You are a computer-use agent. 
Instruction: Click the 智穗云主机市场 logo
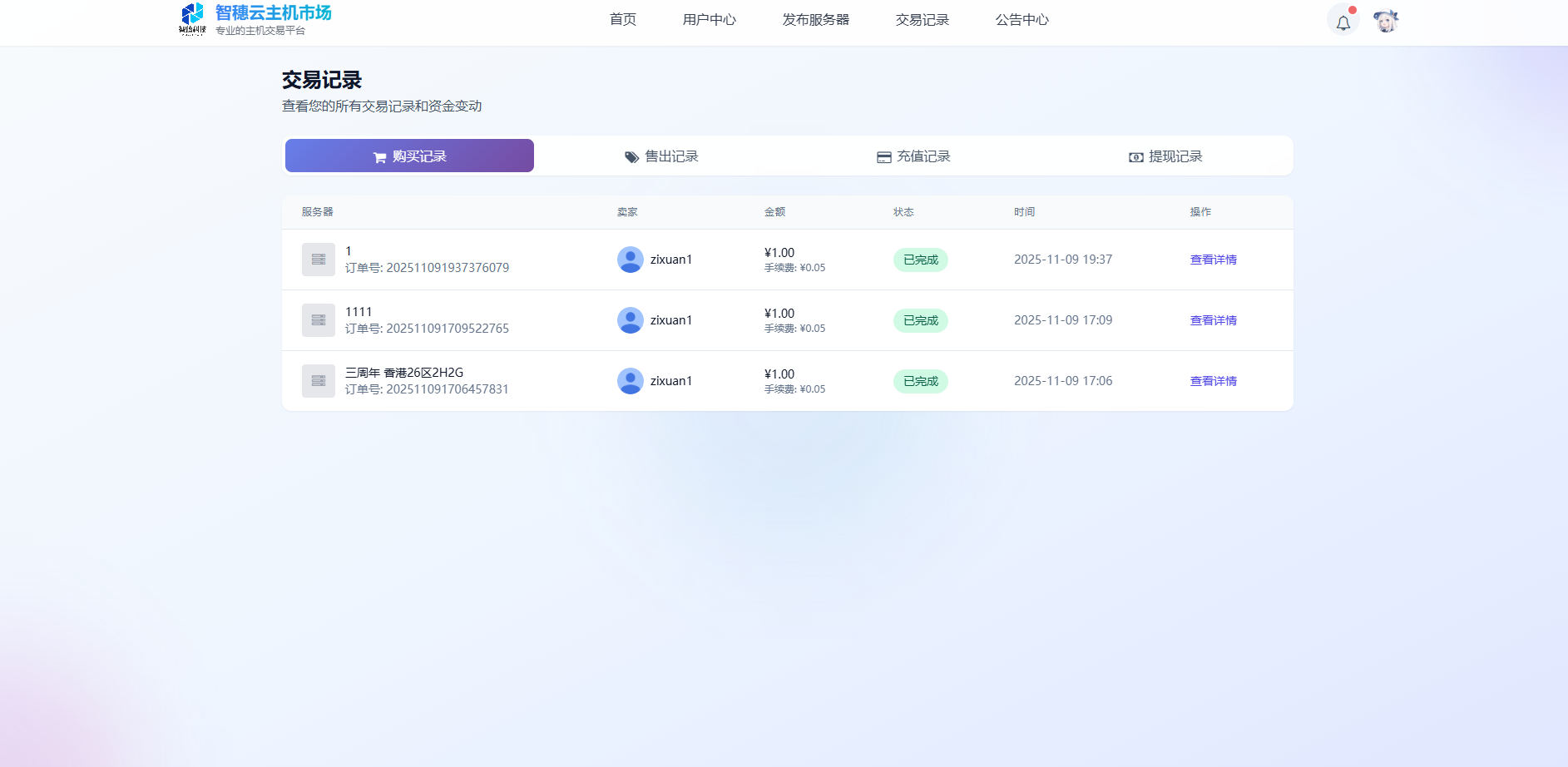click(x=255, y=19)
